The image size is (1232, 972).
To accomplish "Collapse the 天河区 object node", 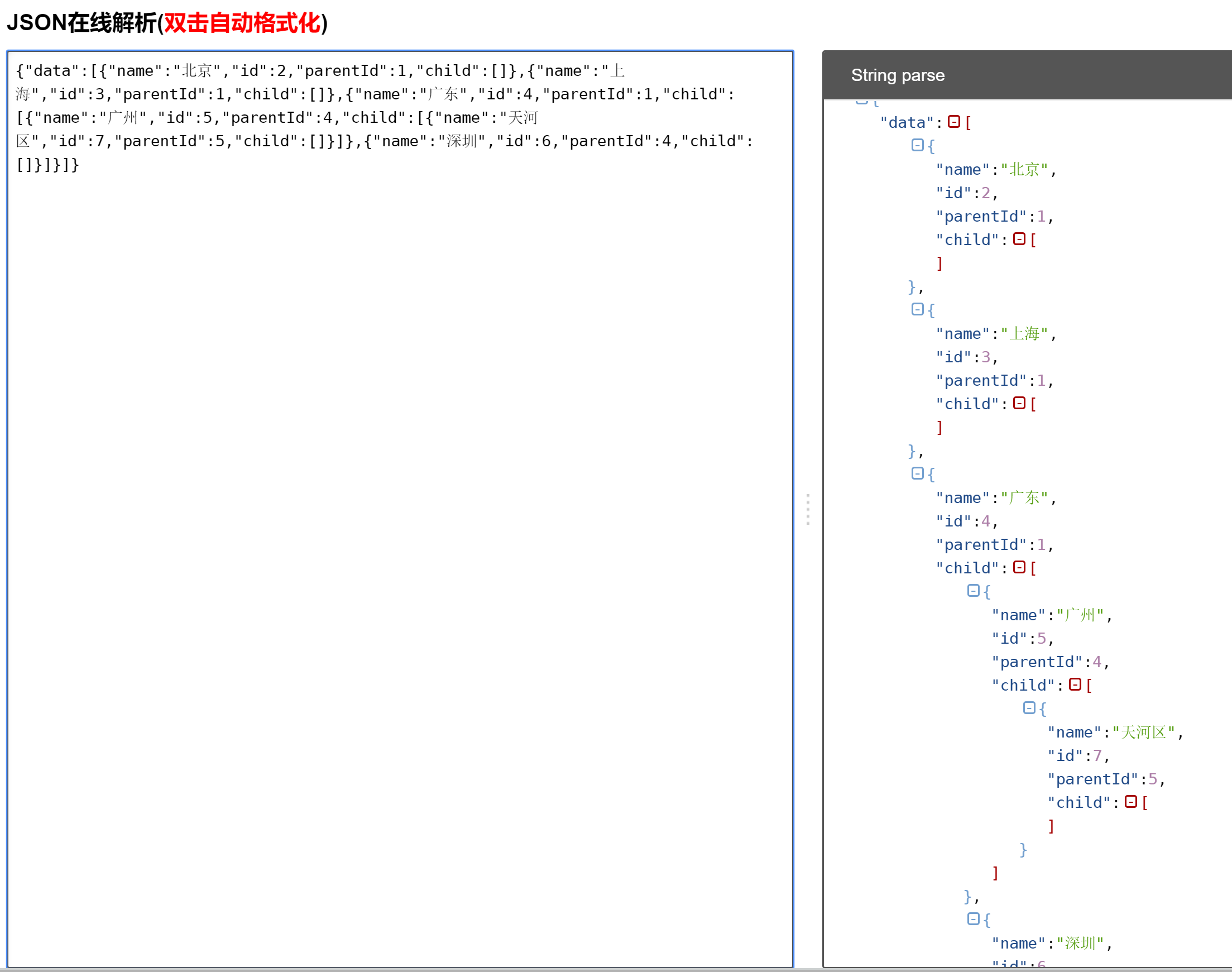I will [1030, 707].
